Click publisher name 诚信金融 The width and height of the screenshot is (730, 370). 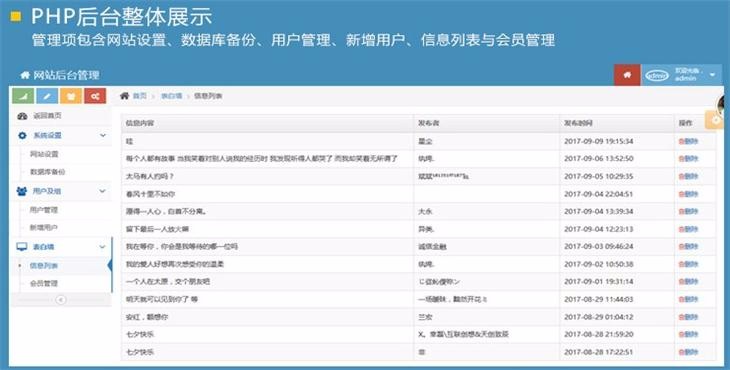coord(432,246)
